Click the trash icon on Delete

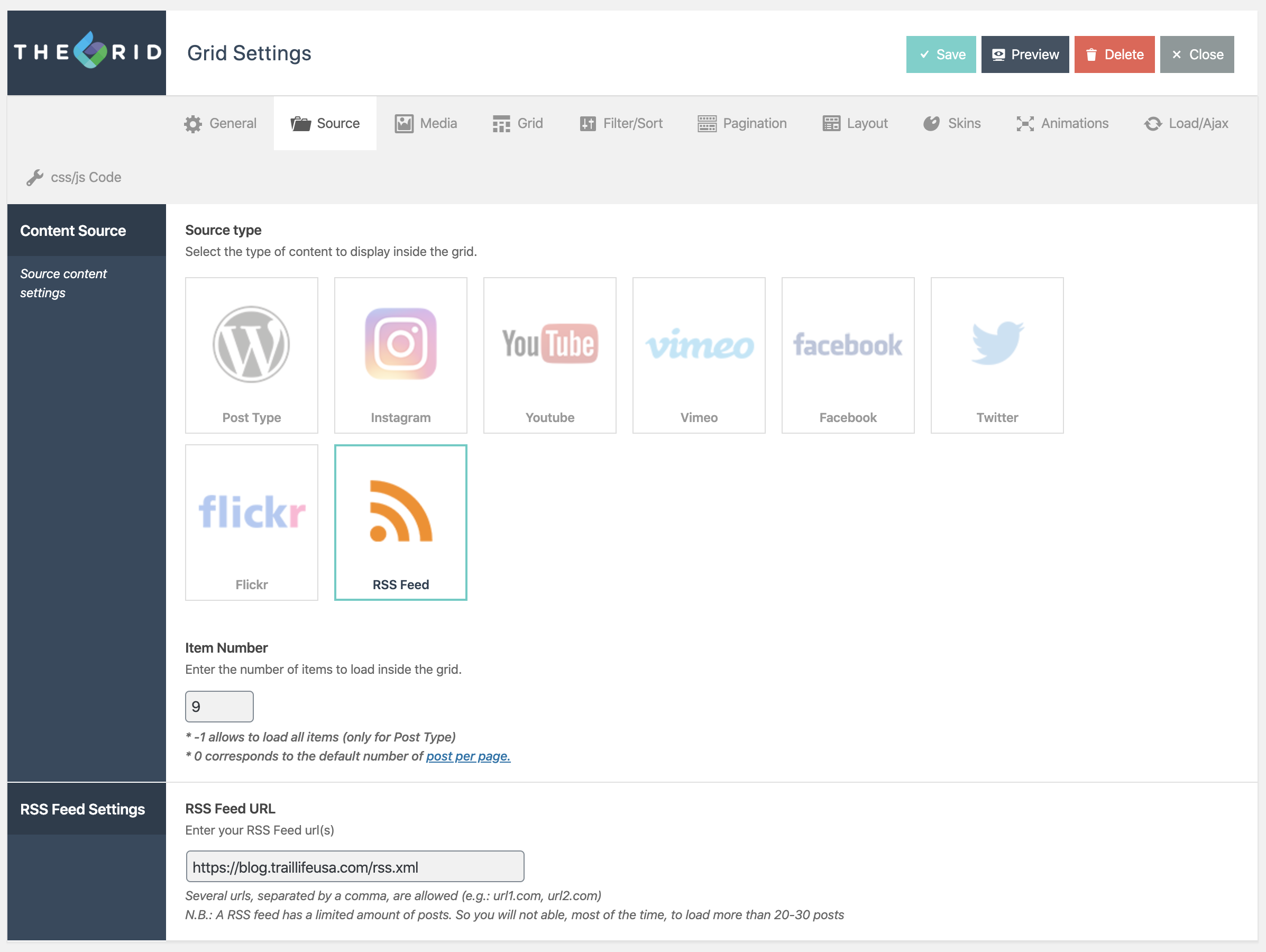(x=1091, y=54)
